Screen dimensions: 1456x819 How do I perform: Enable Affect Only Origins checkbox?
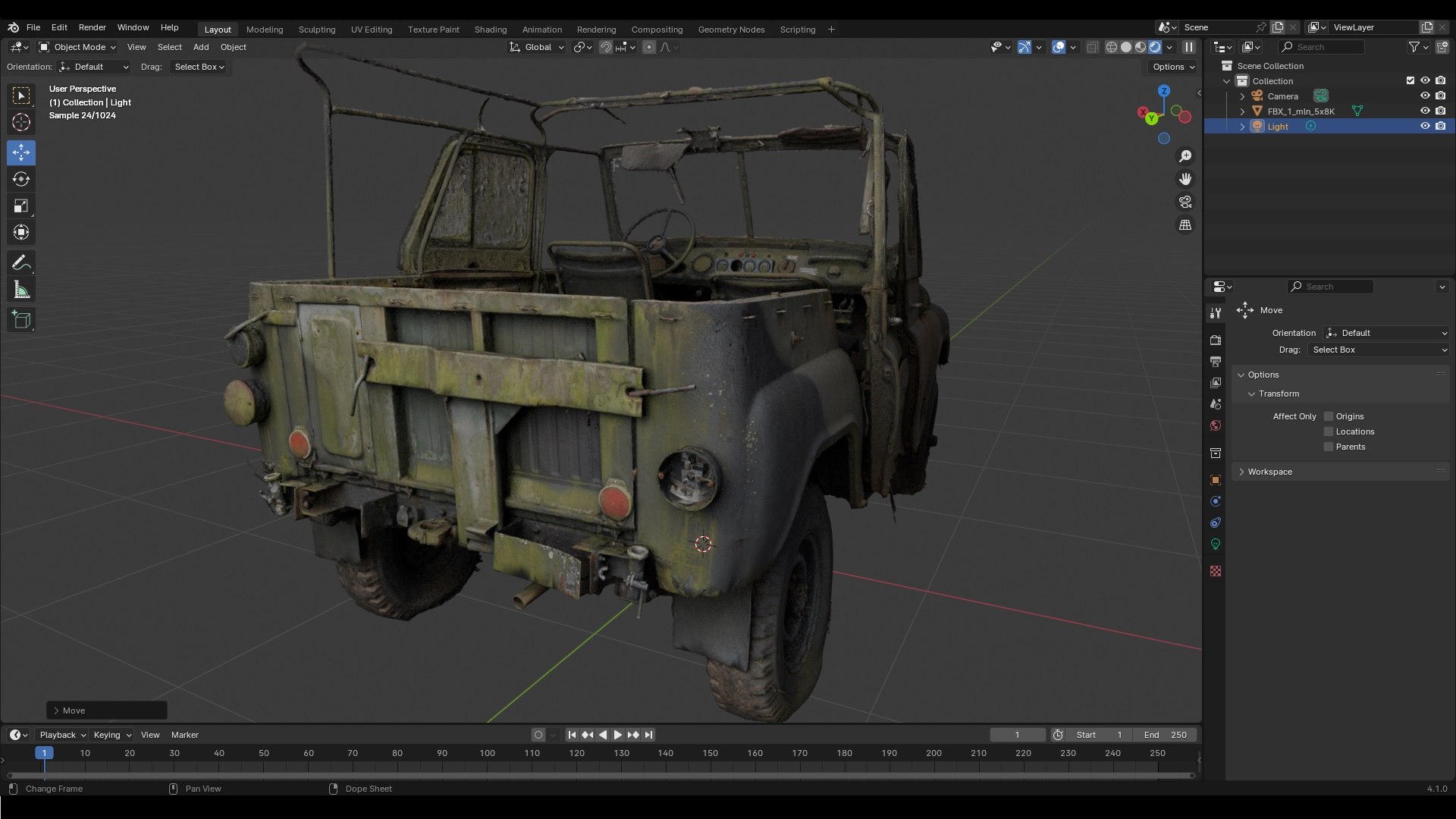coord(1329,416)
